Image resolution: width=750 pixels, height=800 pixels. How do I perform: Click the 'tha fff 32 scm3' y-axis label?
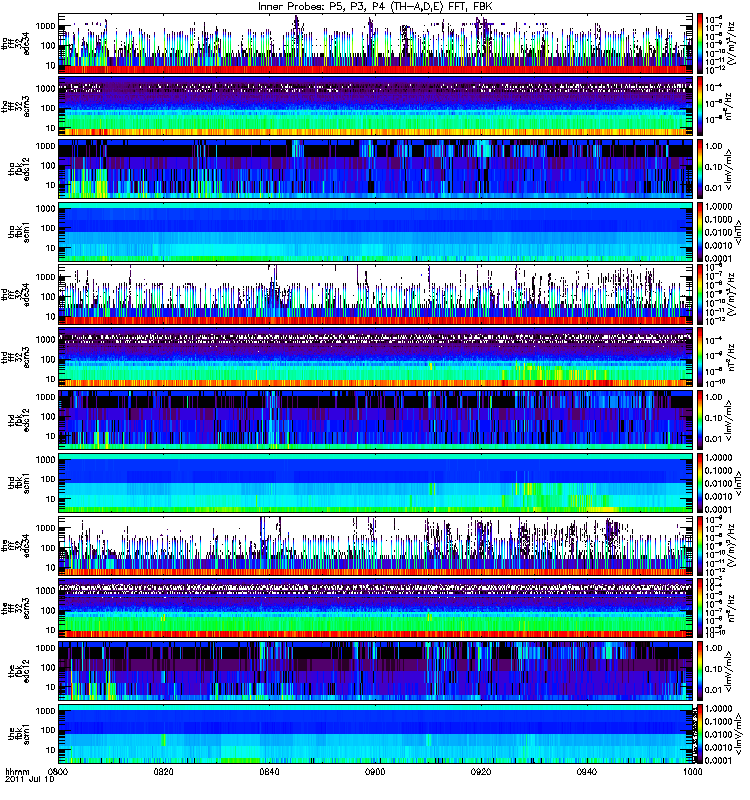tap(16, 106)
